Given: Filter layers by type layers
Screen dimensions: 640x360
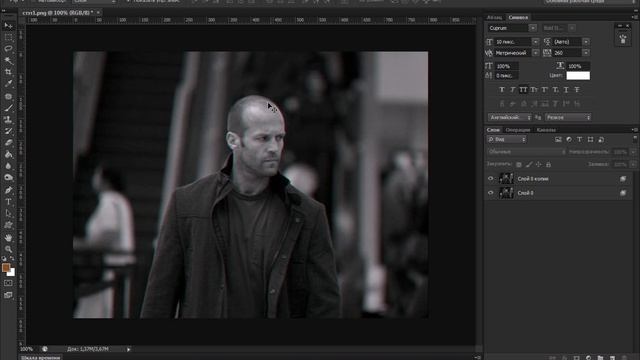Looking at the screenshot, I should coord(580,140).
